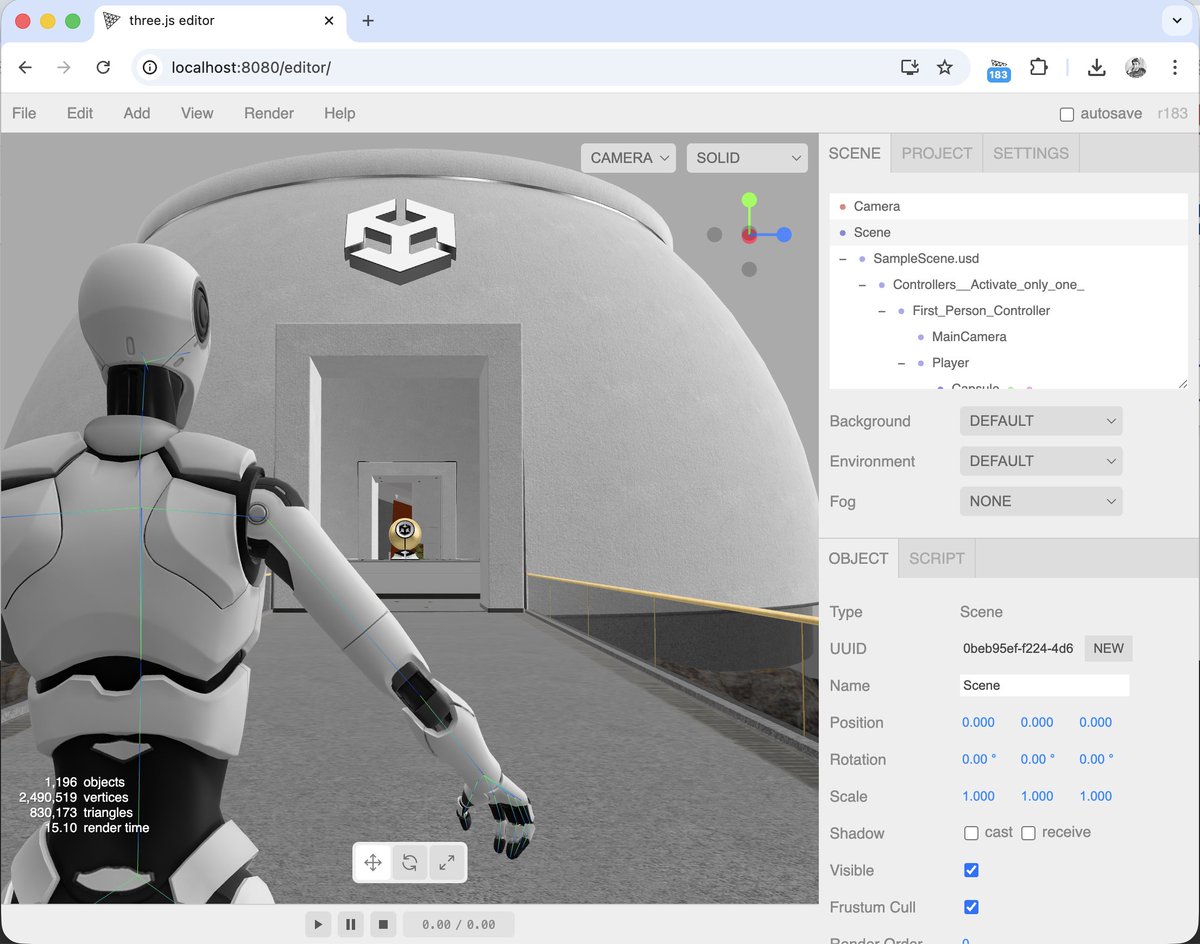Image resolution: width=1200 pixels, height=944 pixels.
Task: Open the 183 extension icon
Action: tap(998, 68)
